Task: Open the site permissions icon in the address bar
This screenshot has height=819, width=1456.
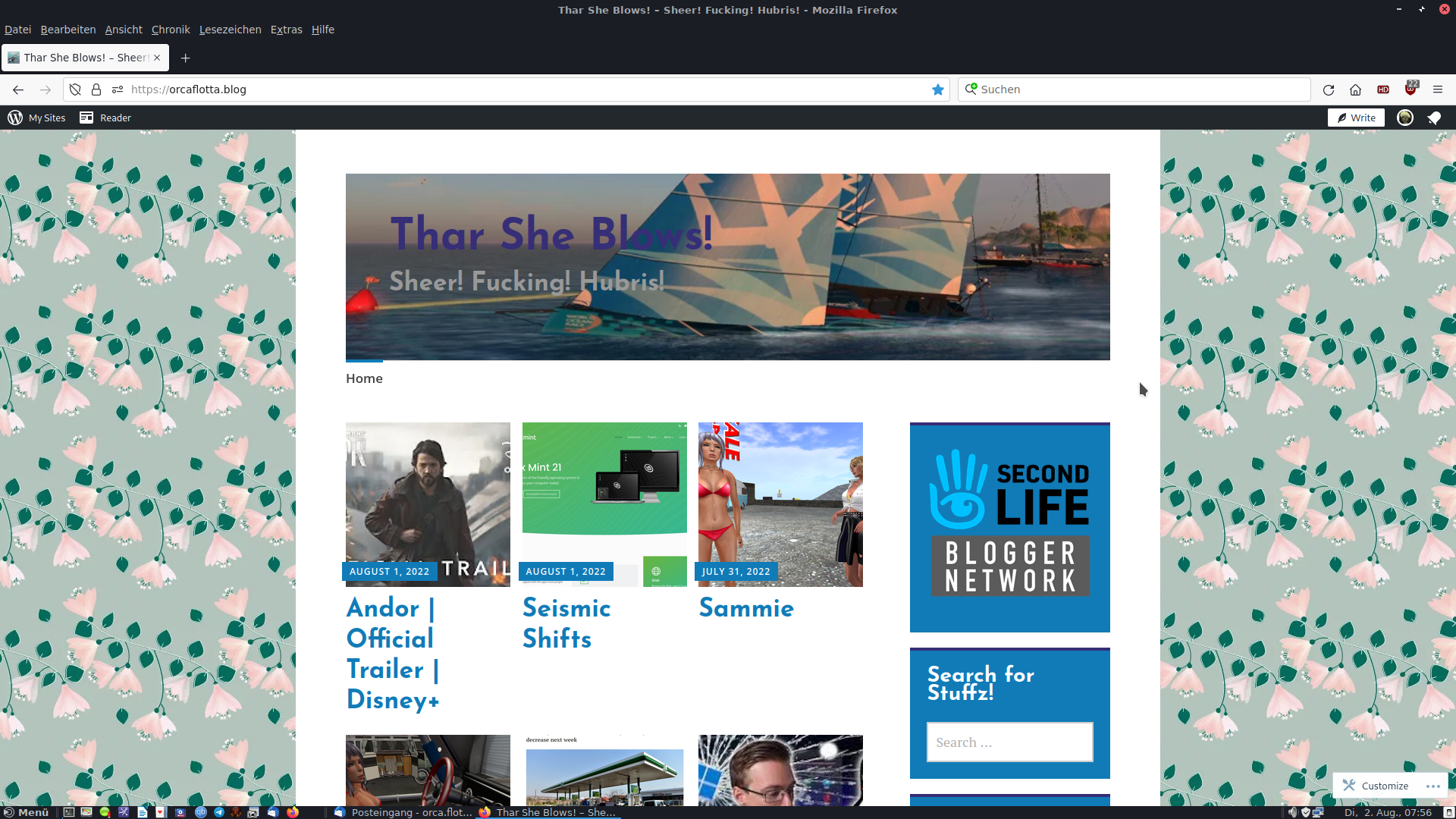Action: (118, 89)
